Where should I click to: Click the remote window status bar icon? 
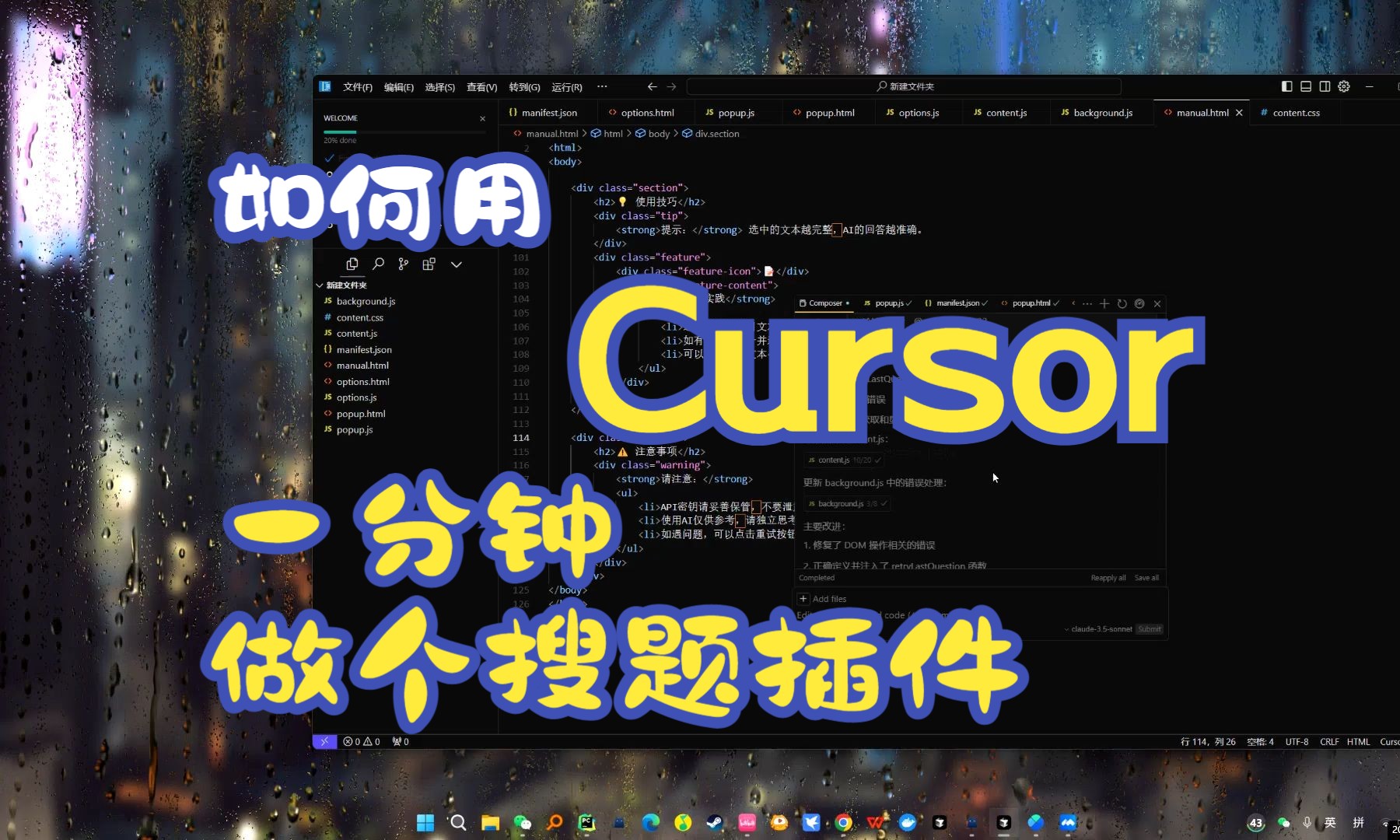[x=324, y=741]
